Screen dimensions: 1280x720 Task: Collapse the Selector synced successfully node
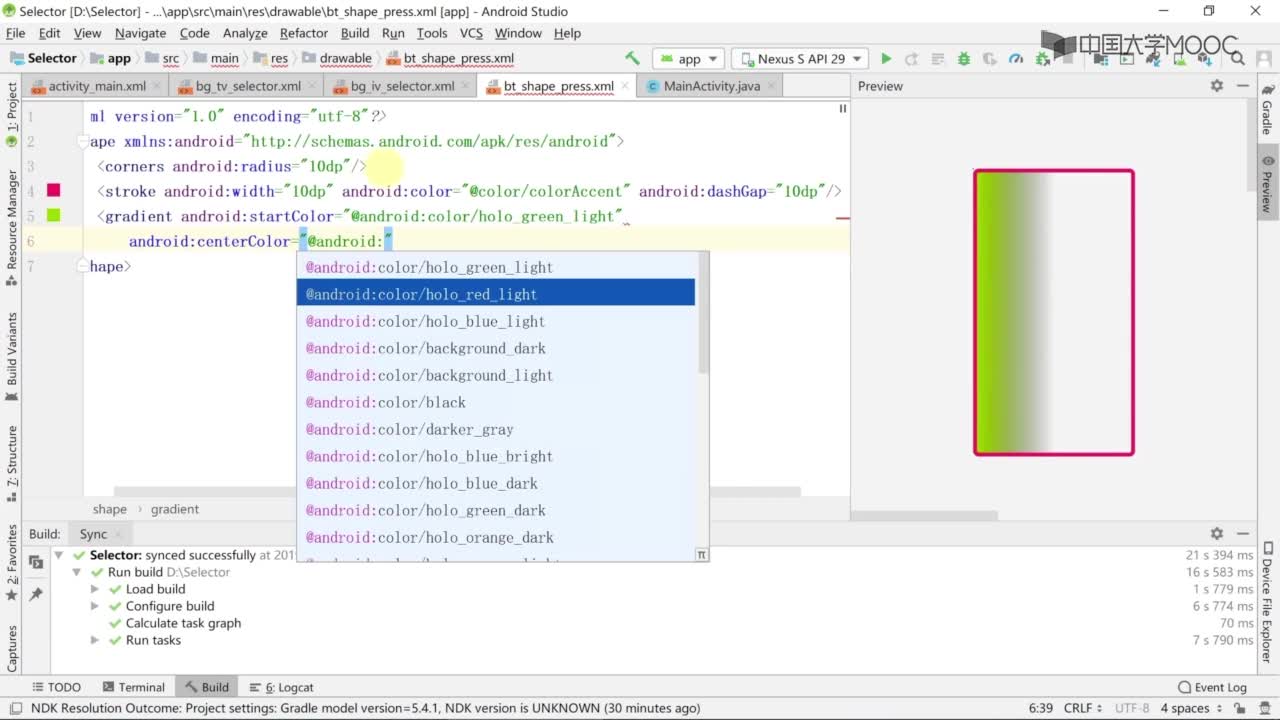point(59,555)
